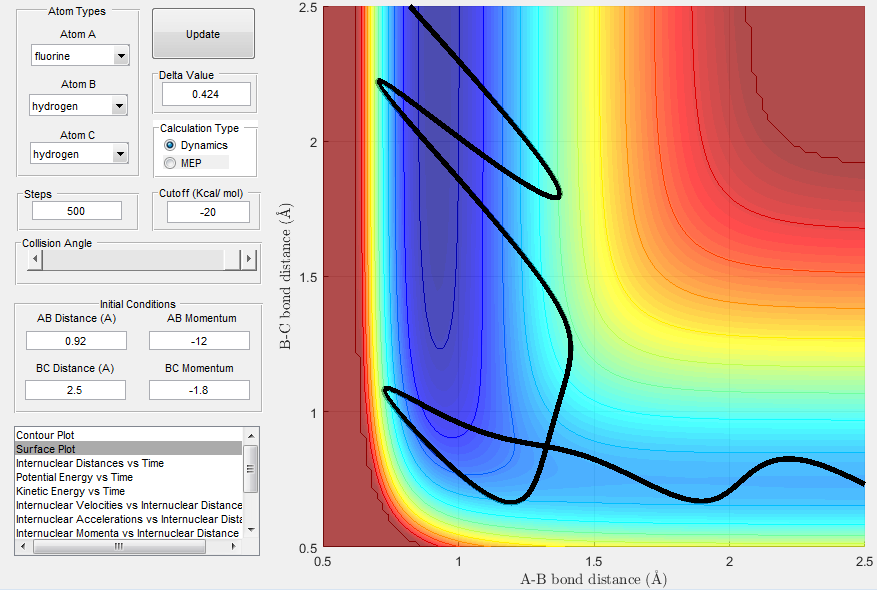Click the Collision Angle right arrow
Image resolution: width=877 pixels, height=590 pixels.
248,259
